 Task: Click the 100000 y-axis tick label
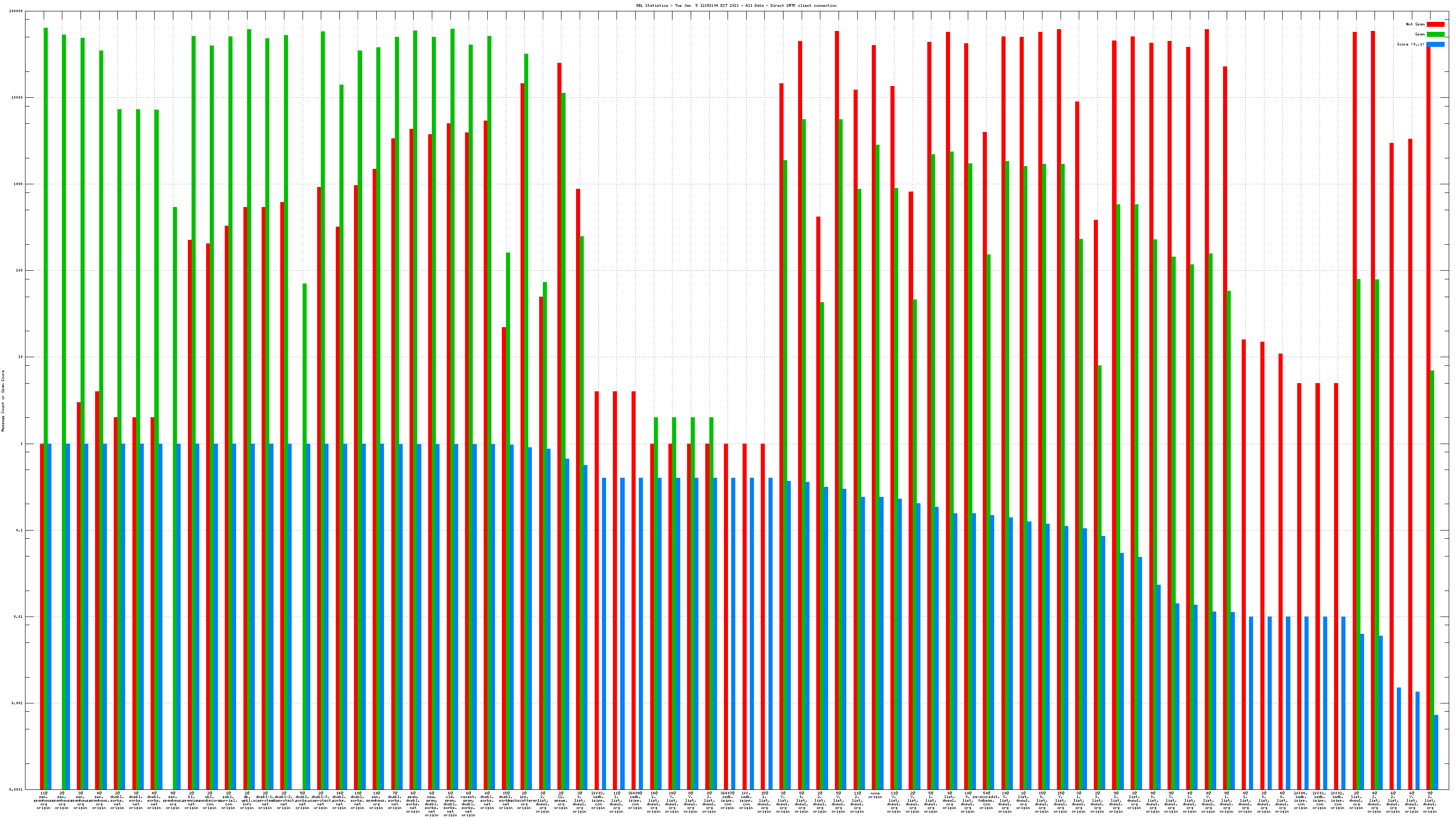pos(16,11)
